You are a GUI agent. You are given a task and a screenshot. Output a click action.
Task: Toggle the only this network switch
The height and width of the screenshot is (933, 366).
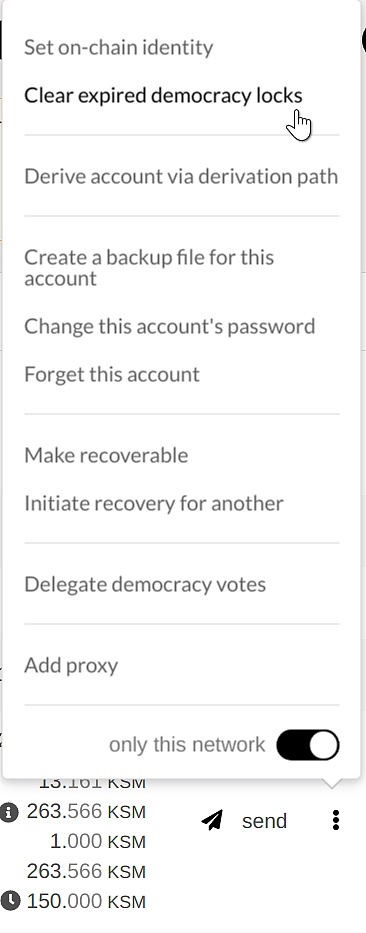(x=308, y=745)
